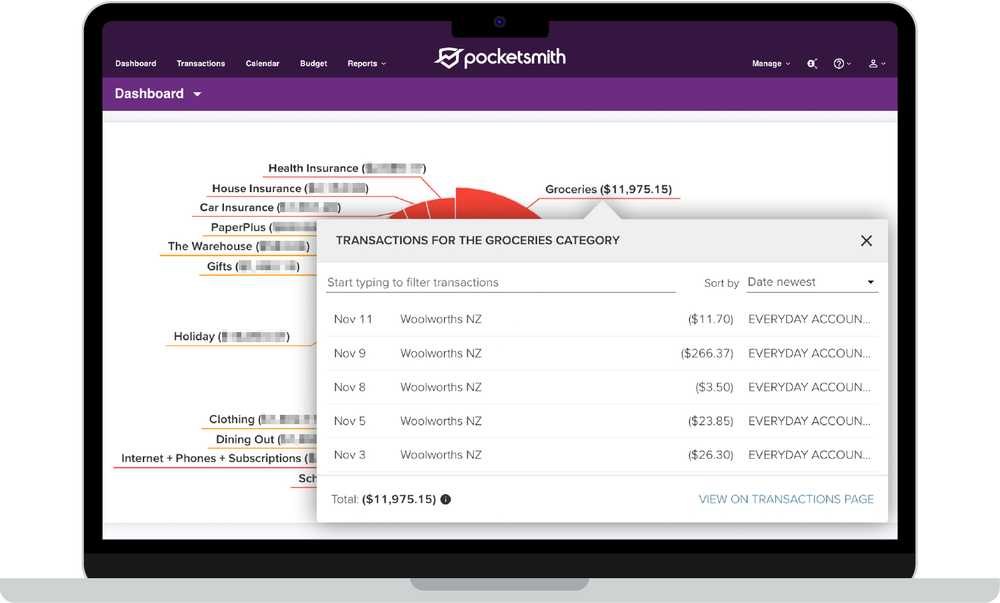Select the Nov 9 Woolworths NZ transaction
Screen dimensions: 1000x603
tap(602, 353)
